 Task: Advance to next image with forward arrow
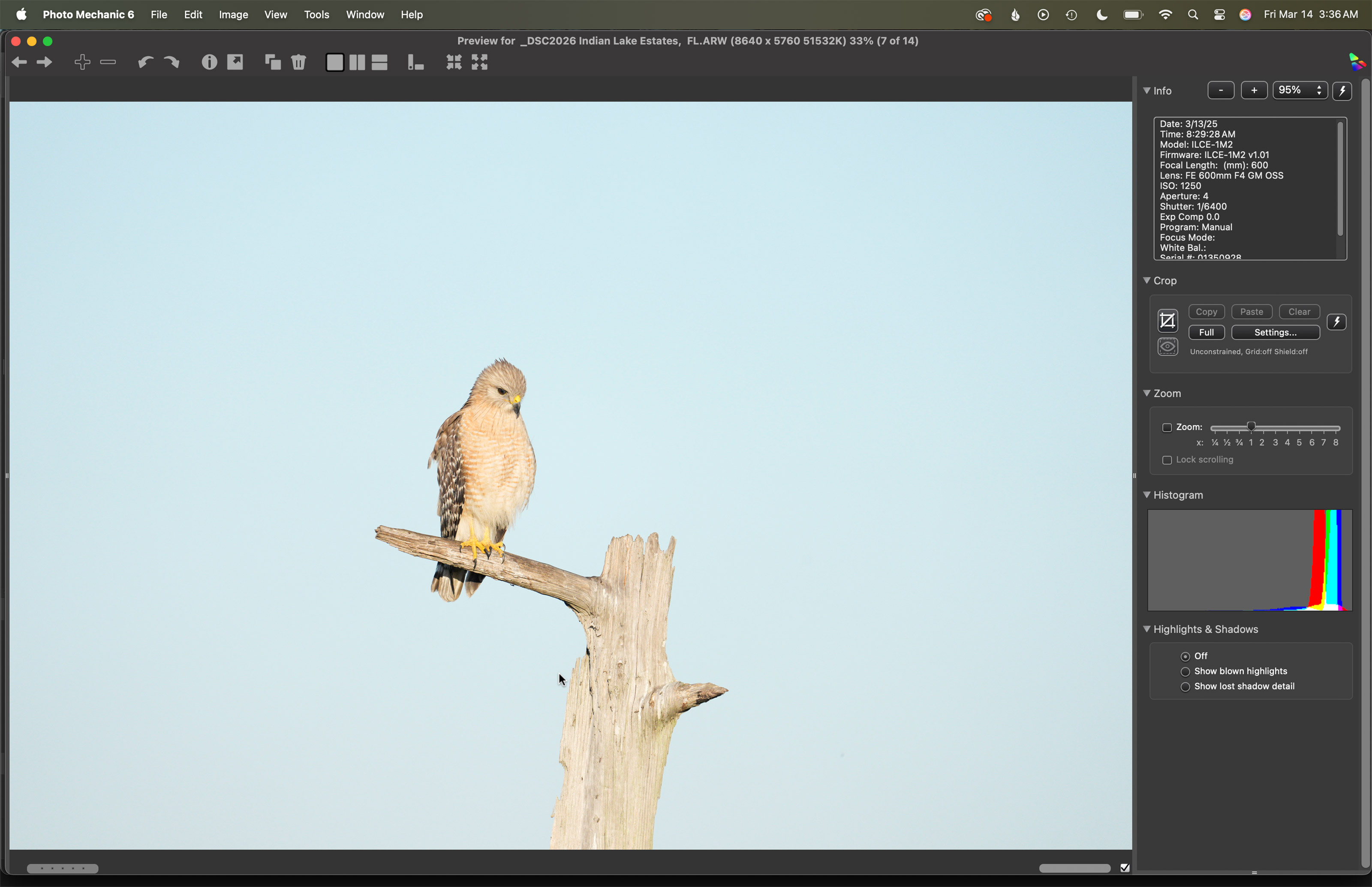point(45,62)
